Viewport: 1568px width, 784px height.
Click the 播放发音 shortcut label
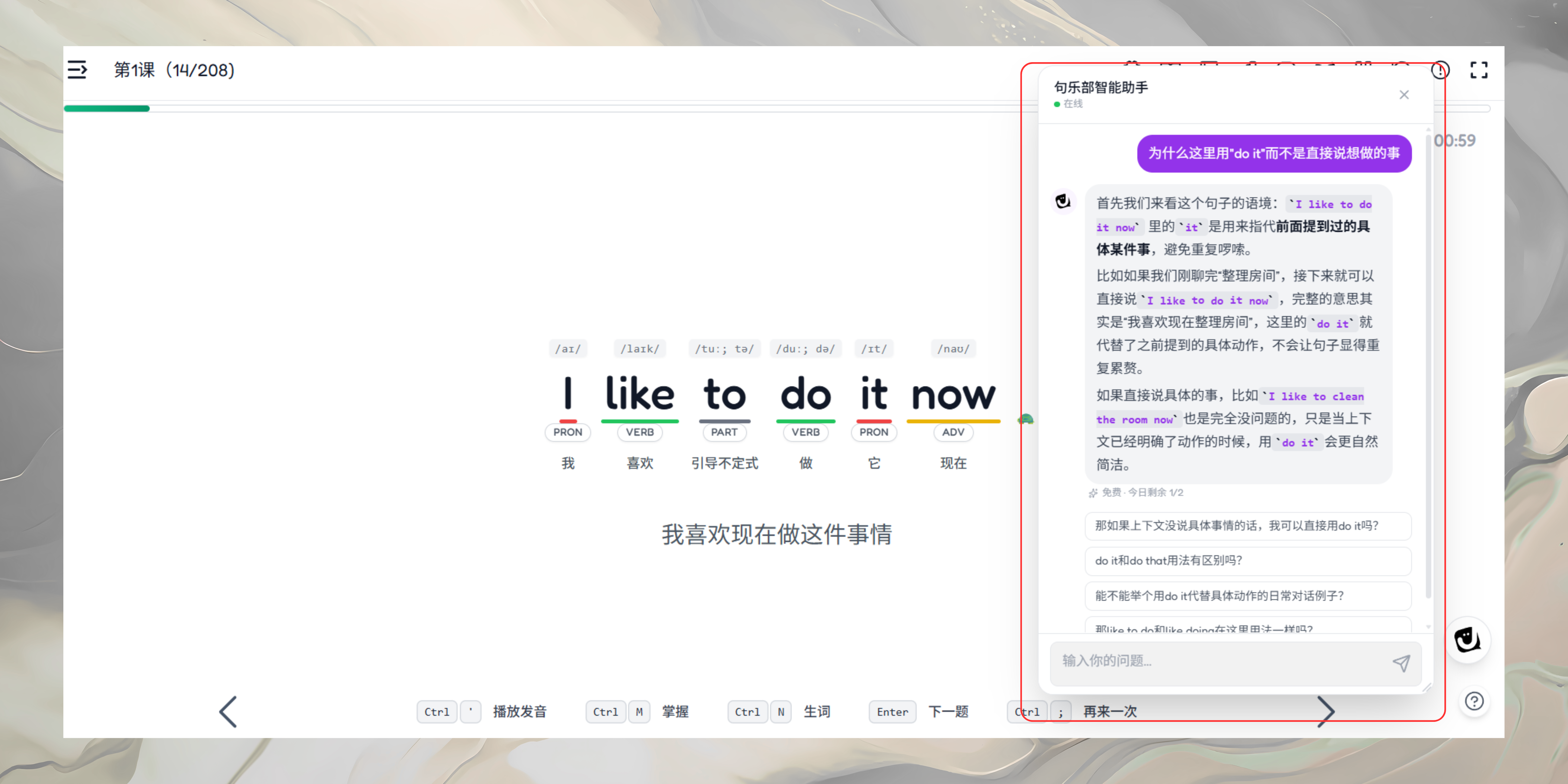pyautogui.click(x=519, y=712)
